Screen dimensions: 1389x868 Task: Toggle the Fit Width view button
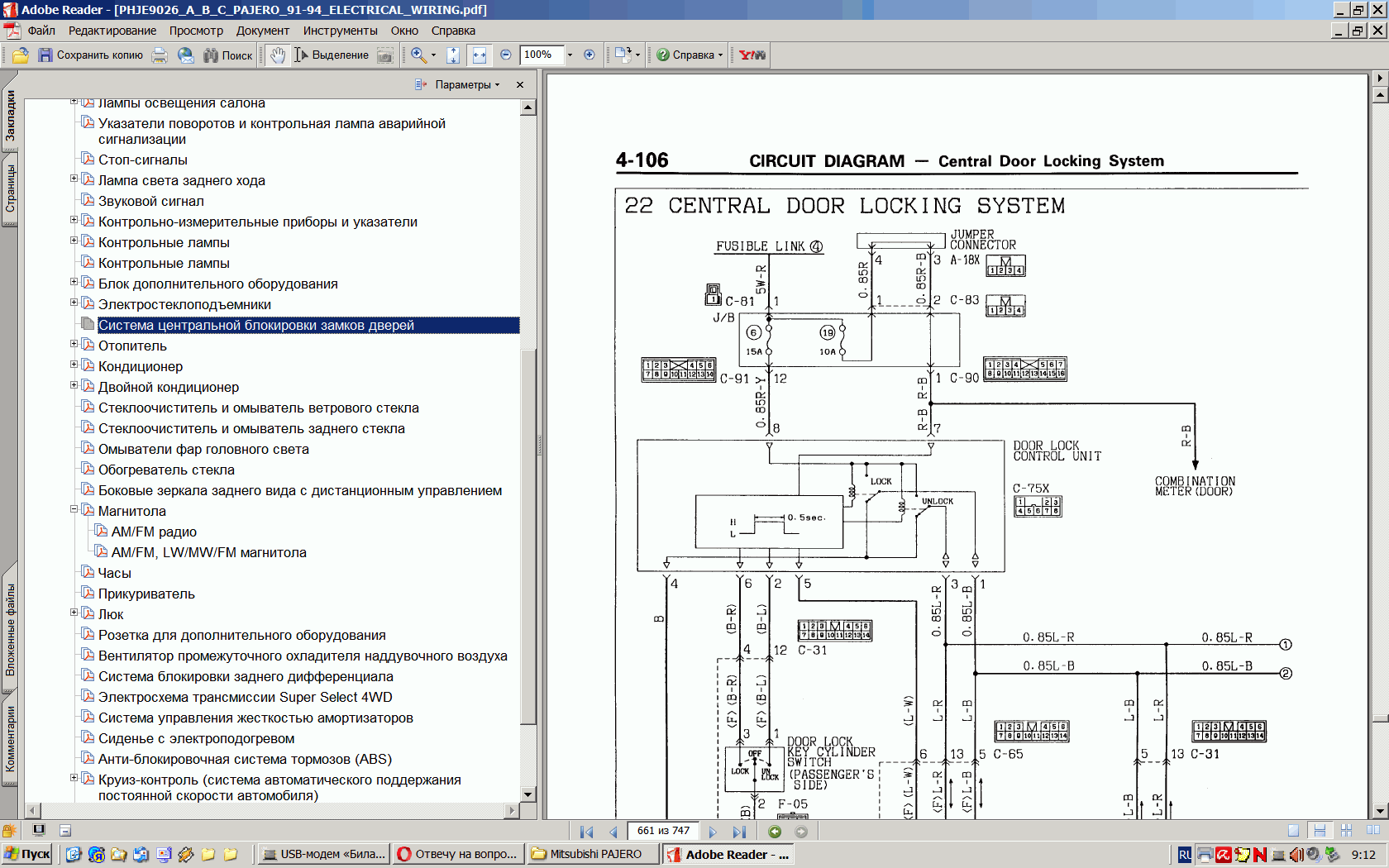[480, 55]
